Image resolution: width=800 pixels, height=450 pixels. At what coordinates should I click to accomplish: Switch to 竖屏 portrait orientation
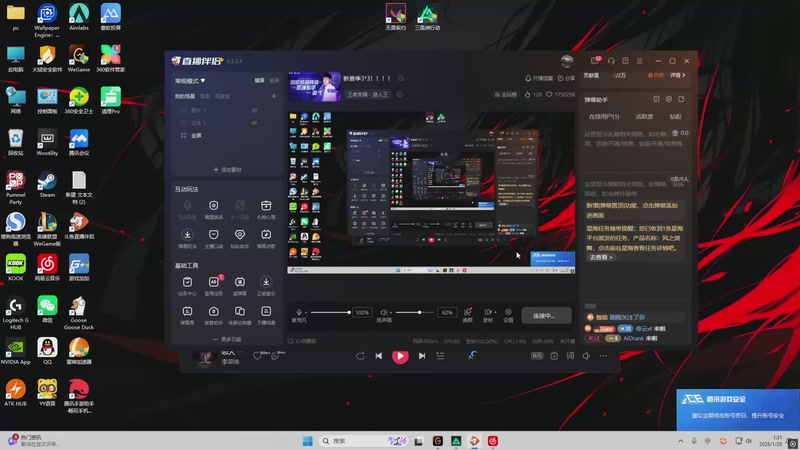(x=274, y=81)
